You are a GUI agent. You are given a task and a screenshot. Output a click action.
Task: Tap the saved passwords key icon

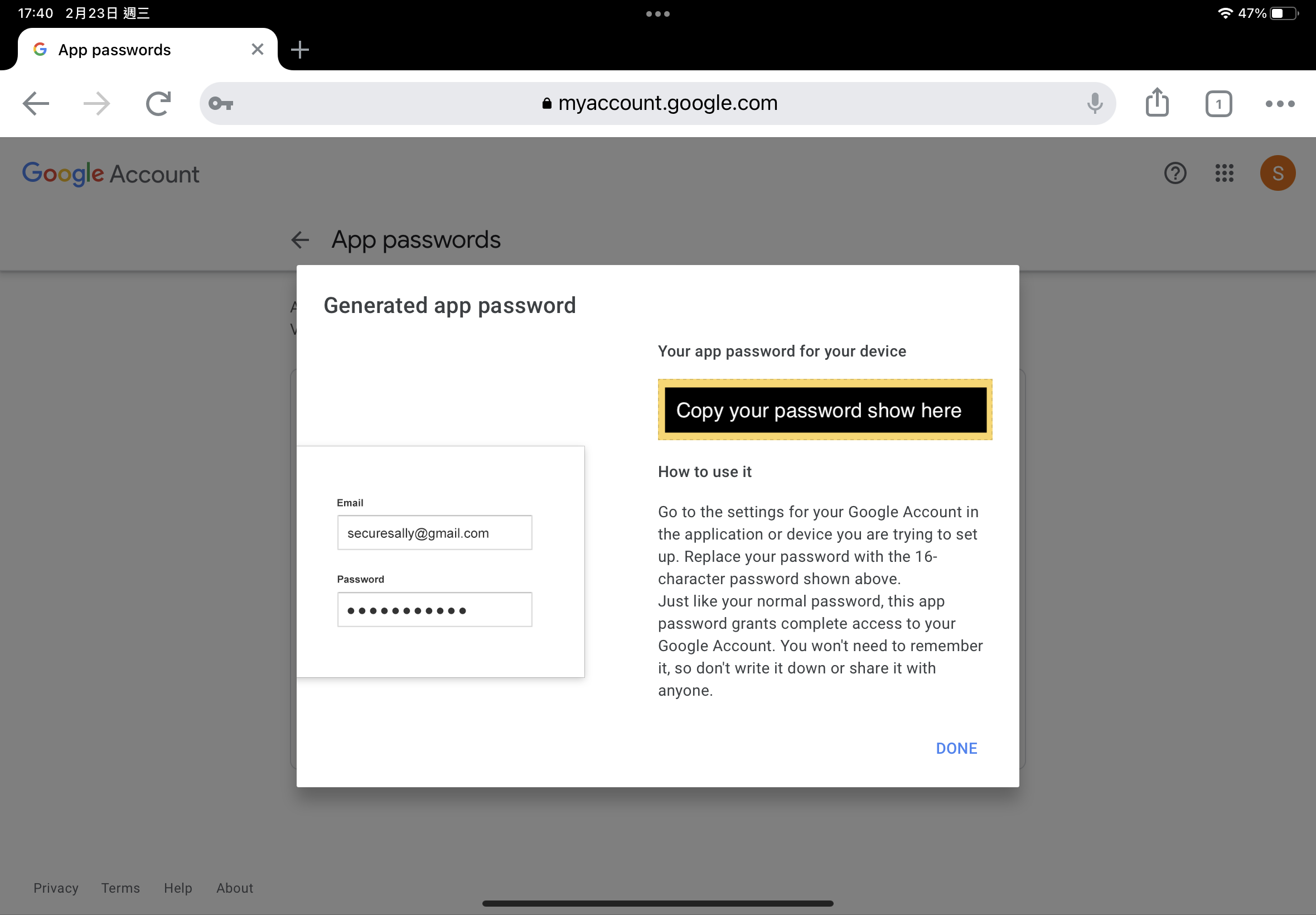[x=221, y=104]
